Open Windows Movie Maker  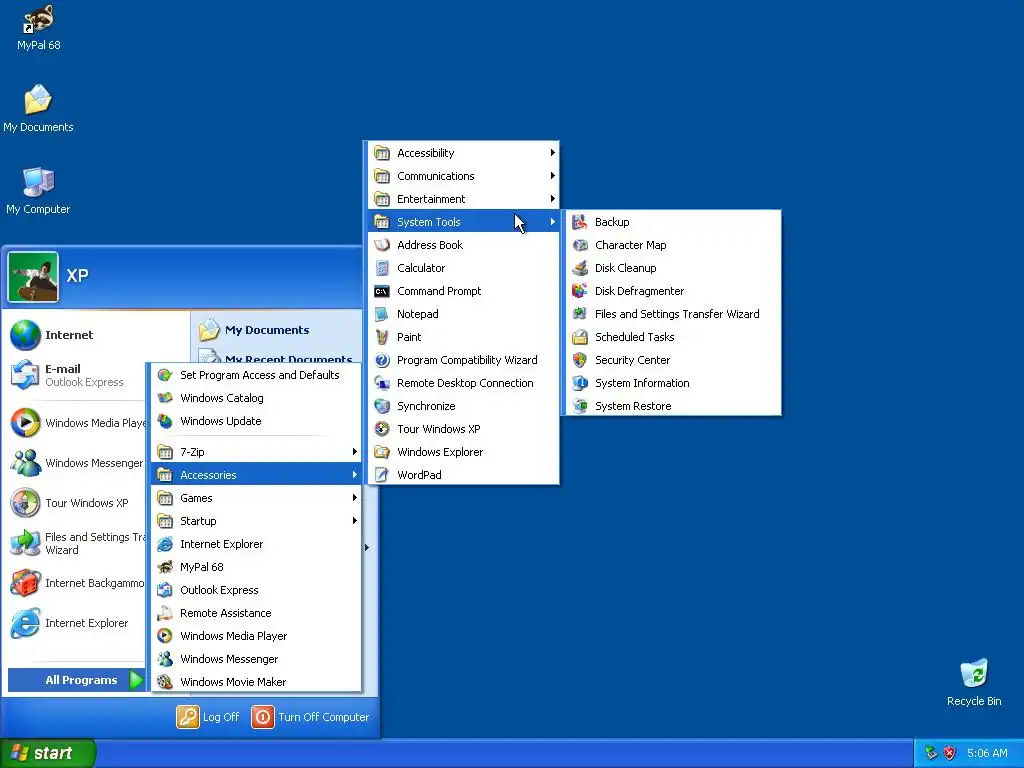click(x=256, y=682)
